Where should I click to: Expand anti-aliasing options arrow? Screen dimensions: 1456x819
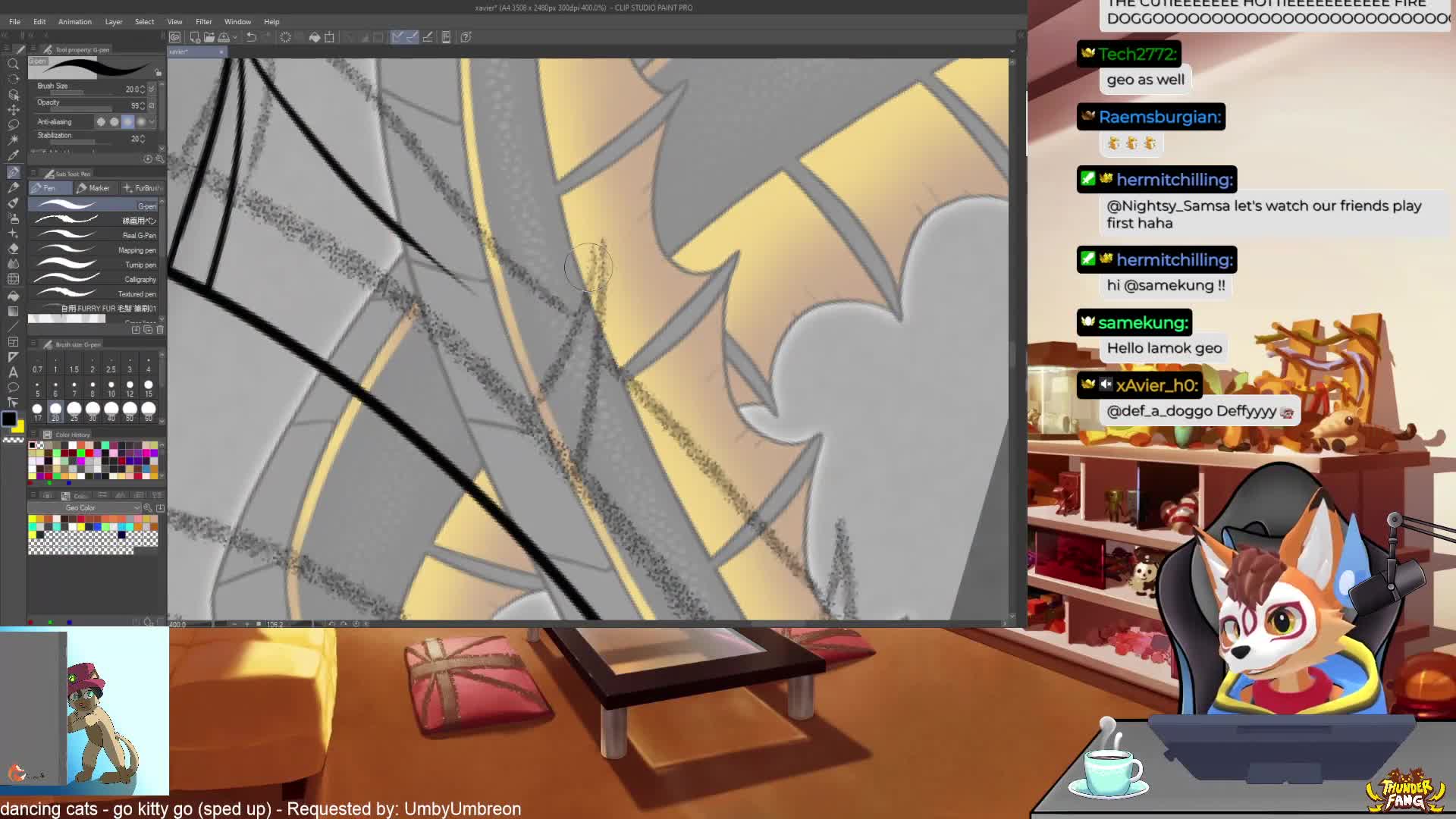(152, 122)
